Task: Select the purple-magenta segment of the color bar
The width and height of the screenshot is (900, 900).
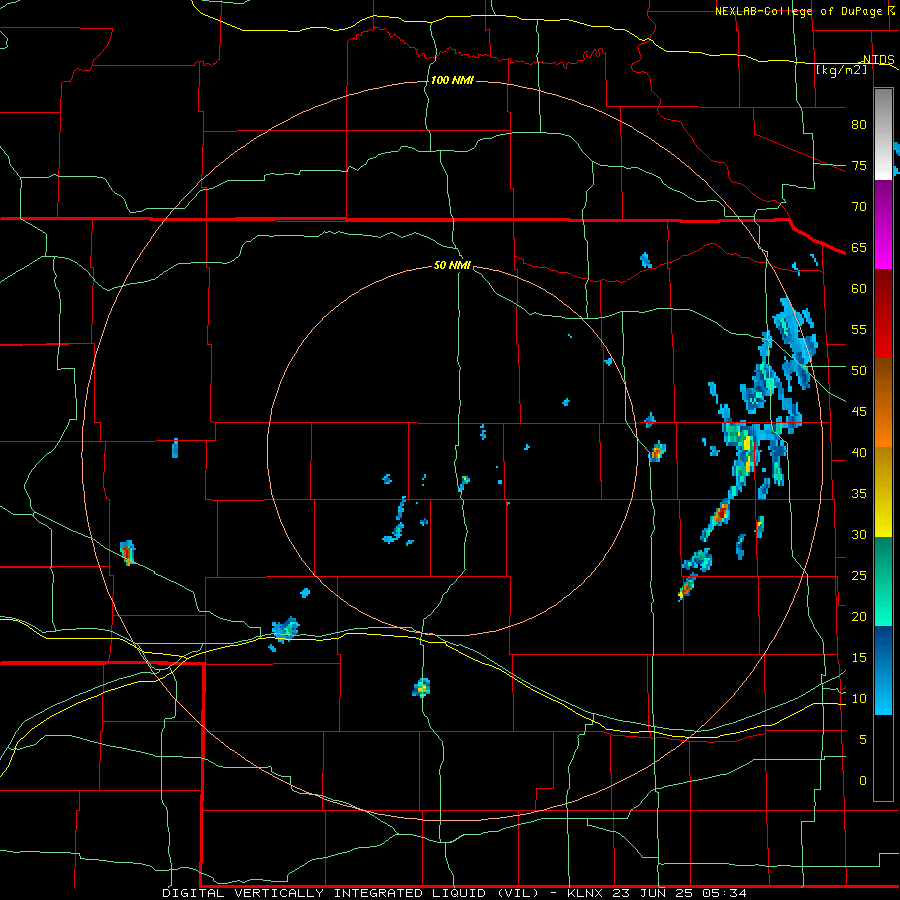Action: [883, 225]
